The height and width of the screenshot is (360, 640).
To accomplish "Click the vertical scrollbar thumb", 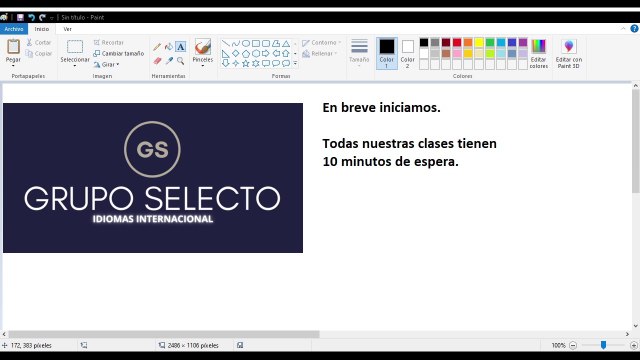I will [x=636, y=141].
